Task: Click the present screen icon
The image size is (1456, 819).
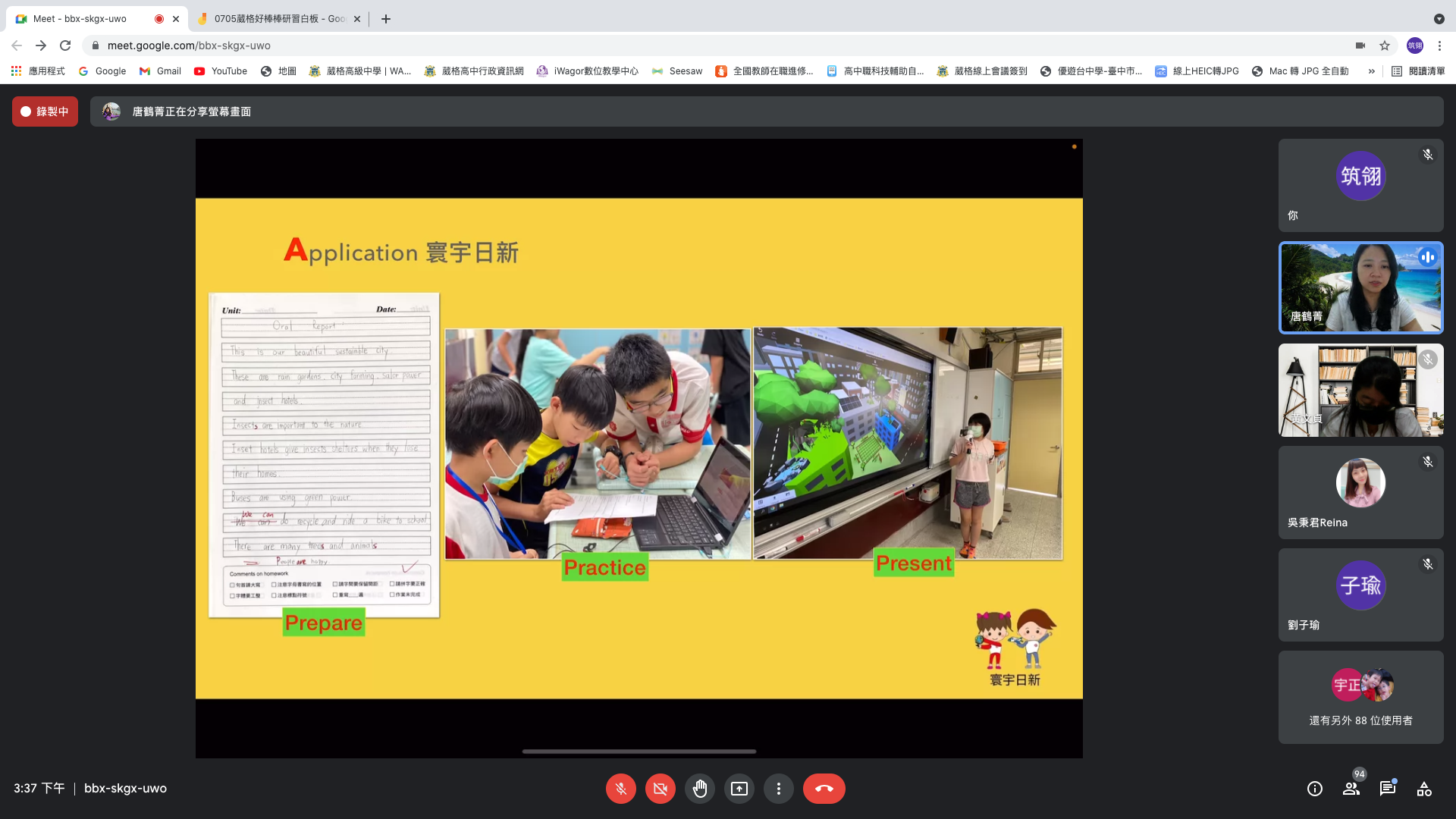Action: coord(739,789)
